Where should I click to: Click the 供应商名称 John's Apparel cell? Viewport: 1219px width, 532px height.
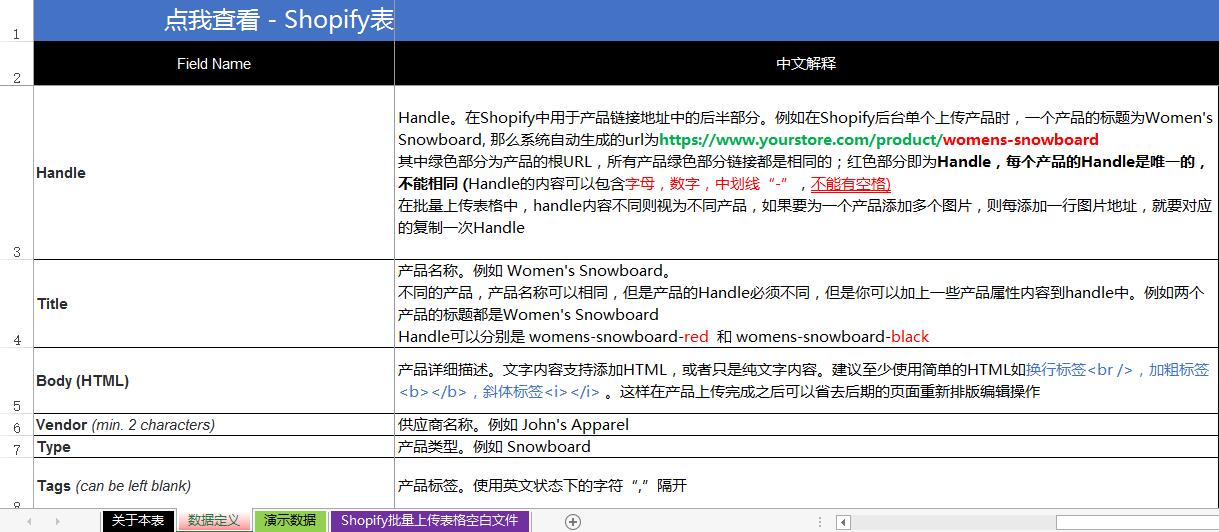pos(806,425)
